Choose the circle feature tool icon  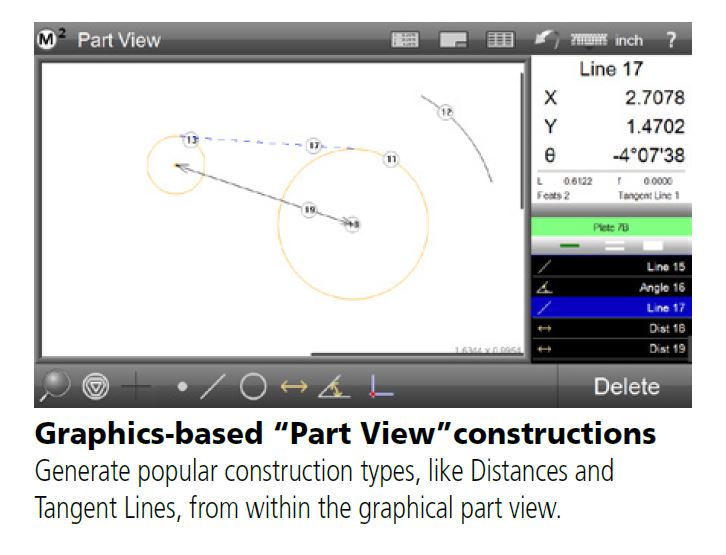(x=252, y=387)
